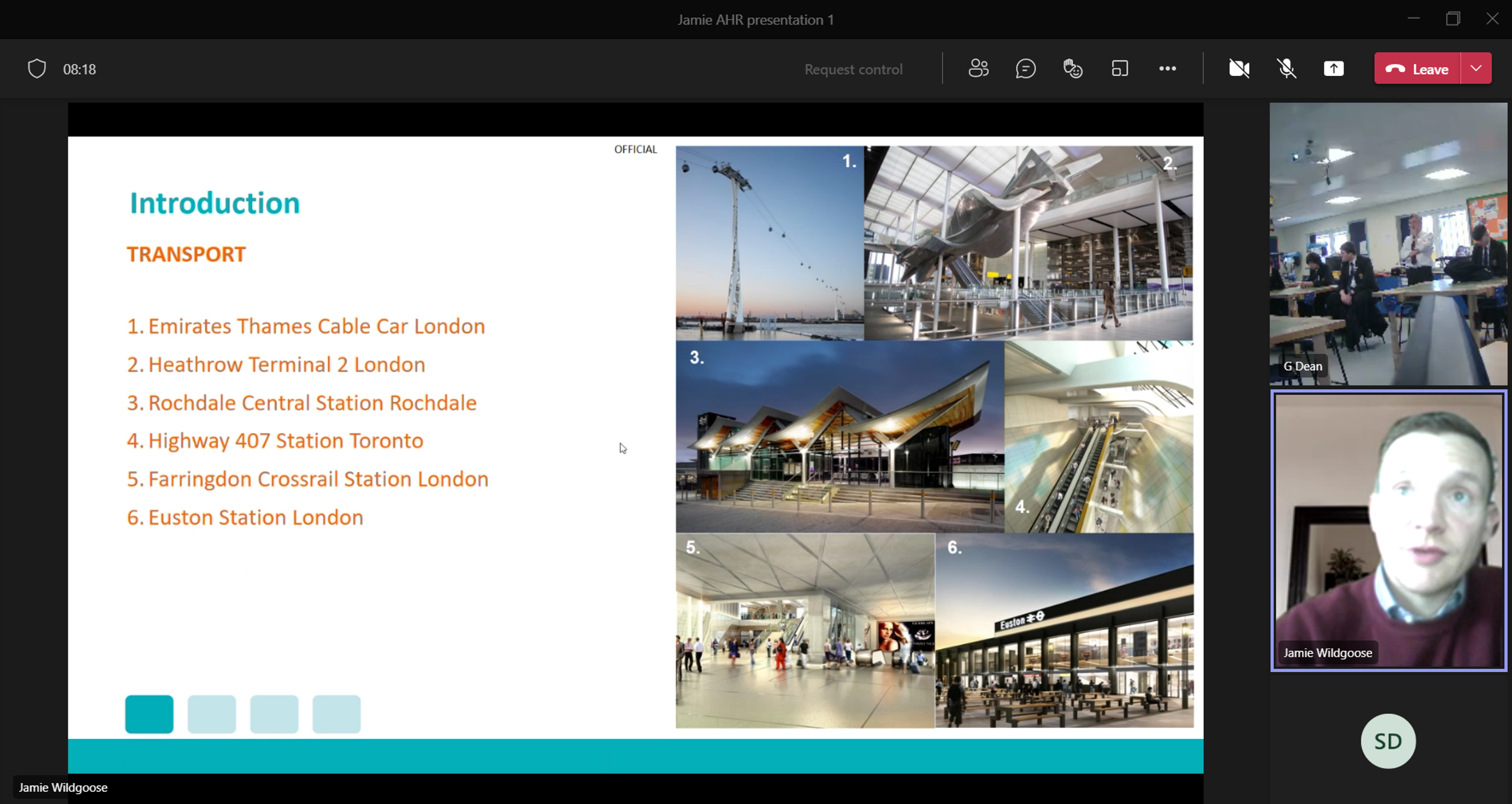Screen dimensions: 1512x804
Task: Turn on your camera
Action: pyautogui.click(x=1239, y=68)
